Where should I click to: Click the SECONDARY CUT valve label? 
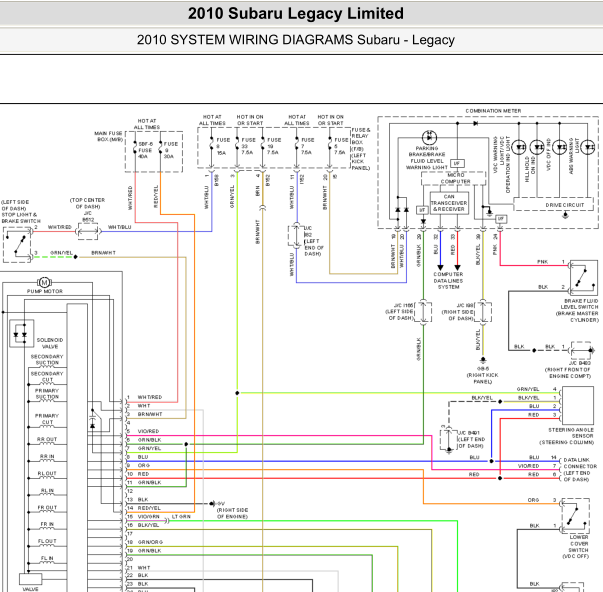pyautogui.click(x=47, y=376)
